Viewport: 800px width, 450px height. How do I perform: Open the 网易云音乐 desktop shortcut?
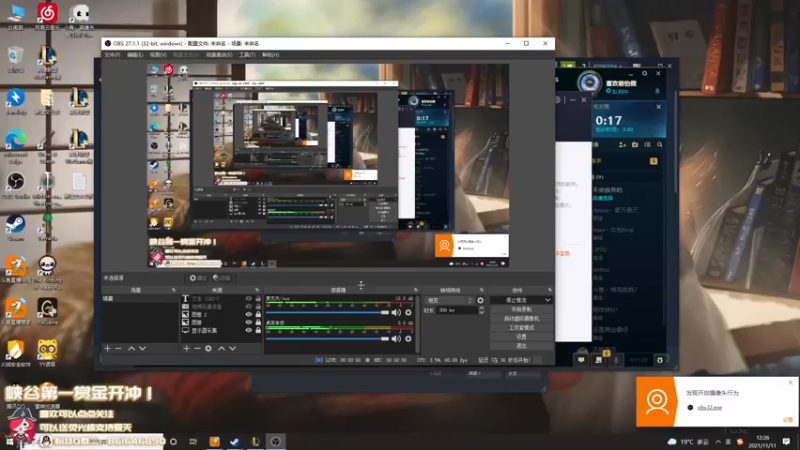pyautogui.click(x=47, y=17)
